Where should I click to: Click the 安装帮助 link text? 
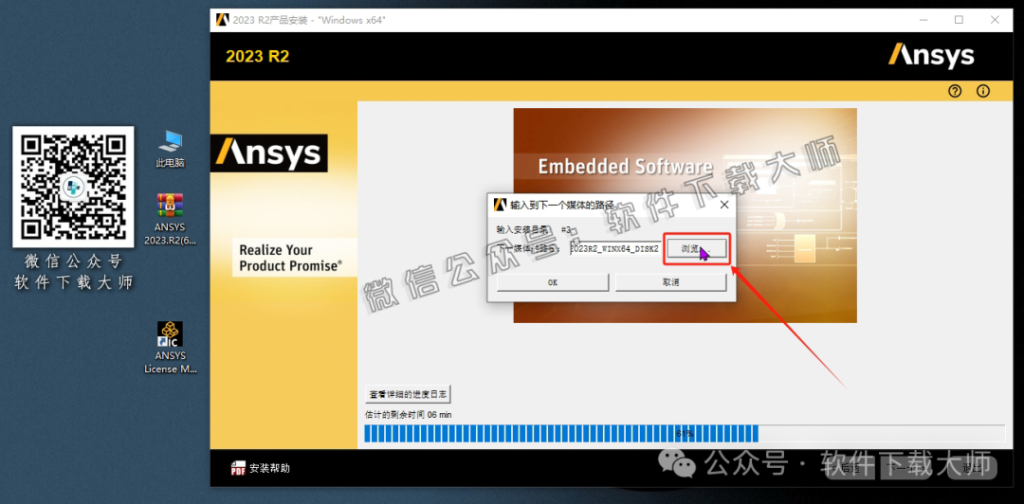point(270,468)
